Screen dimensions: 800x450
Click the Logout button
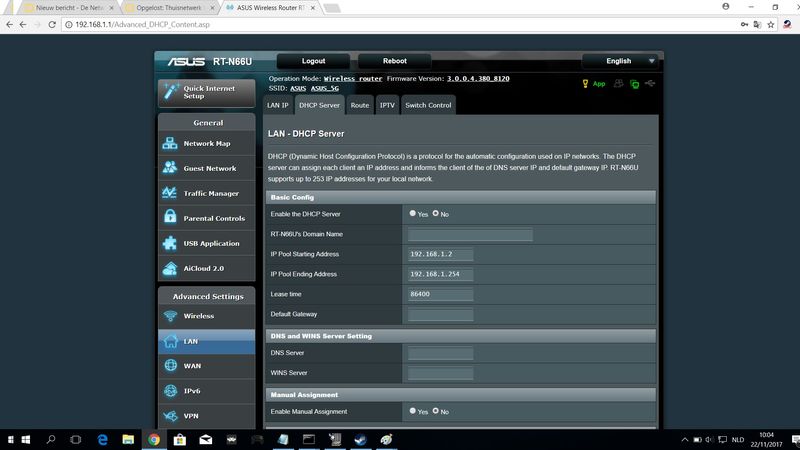313,61
